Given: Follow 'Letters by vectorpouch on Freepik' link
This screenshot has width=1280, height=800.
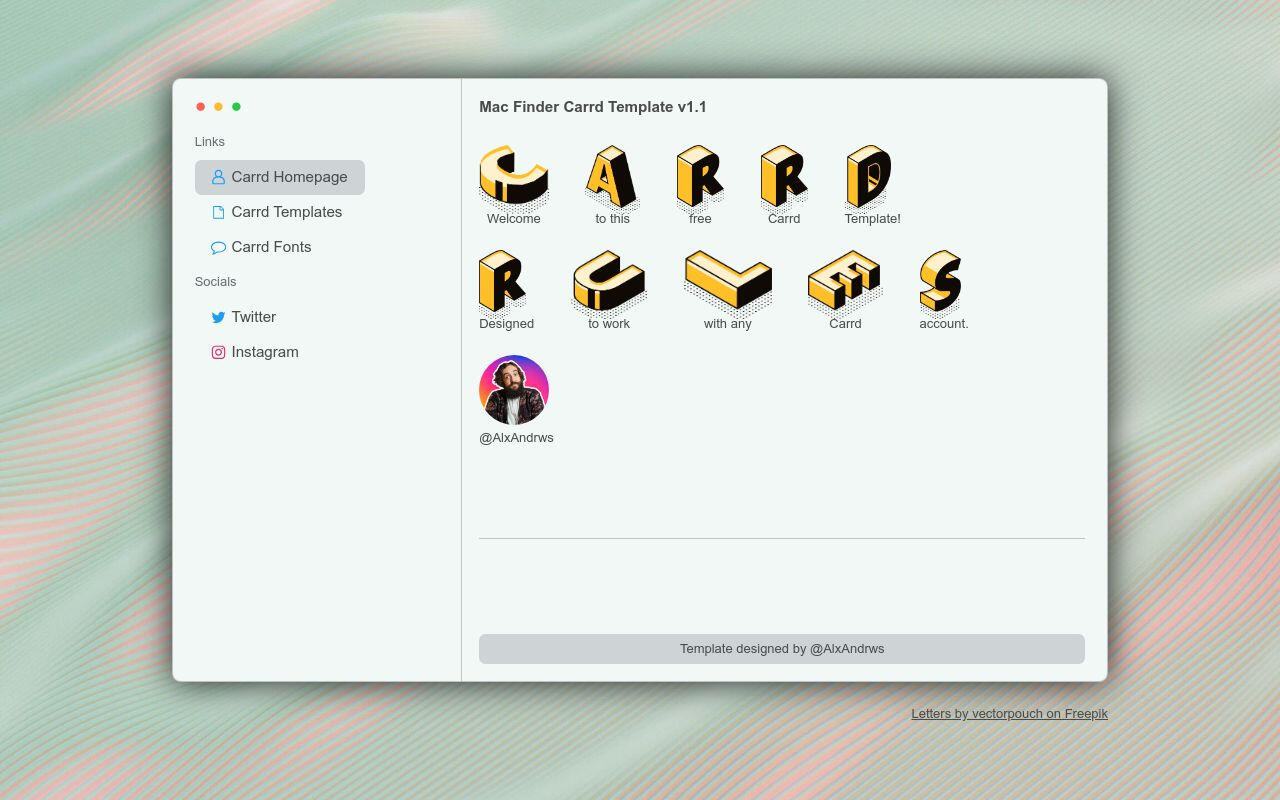Looking at the screenshot, I should (x=1009, y=714).
